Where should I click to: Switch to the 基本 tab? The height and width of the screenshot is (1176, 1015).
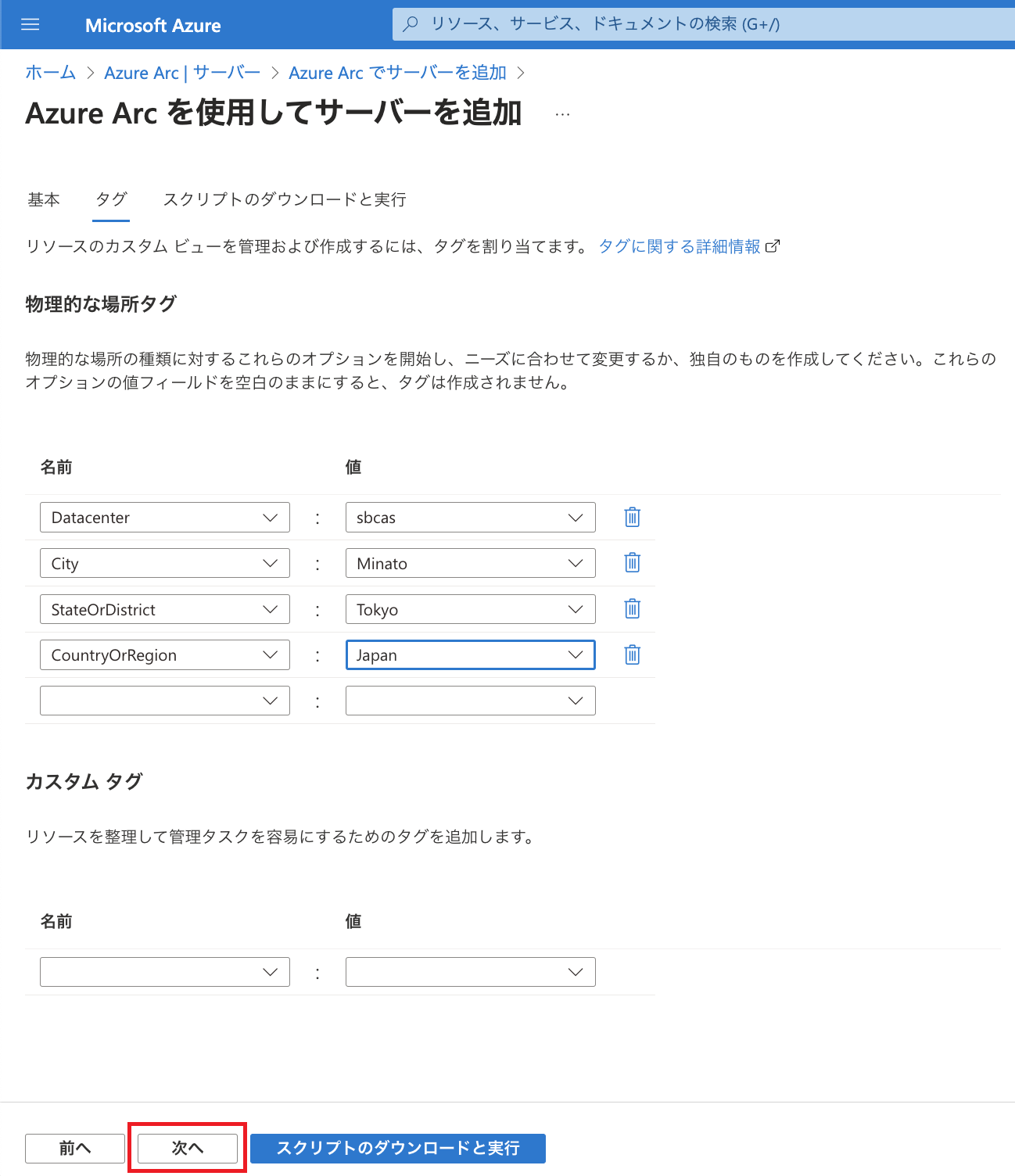[44, 199]
